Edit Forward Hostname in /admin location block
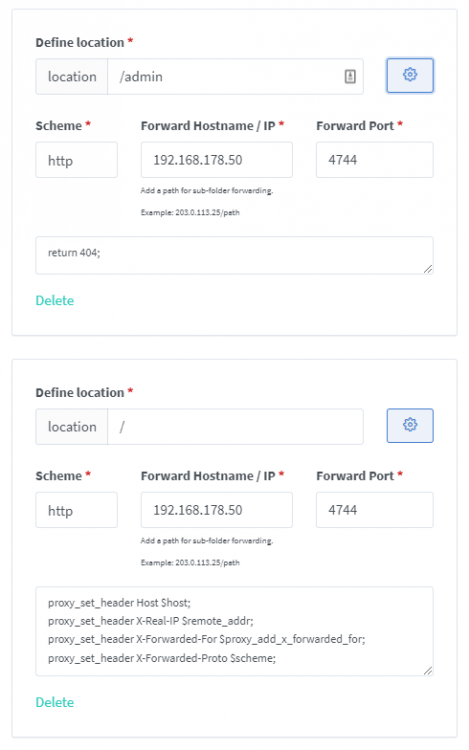This screenshot has height=750, width=469. [x=217, y=160]
